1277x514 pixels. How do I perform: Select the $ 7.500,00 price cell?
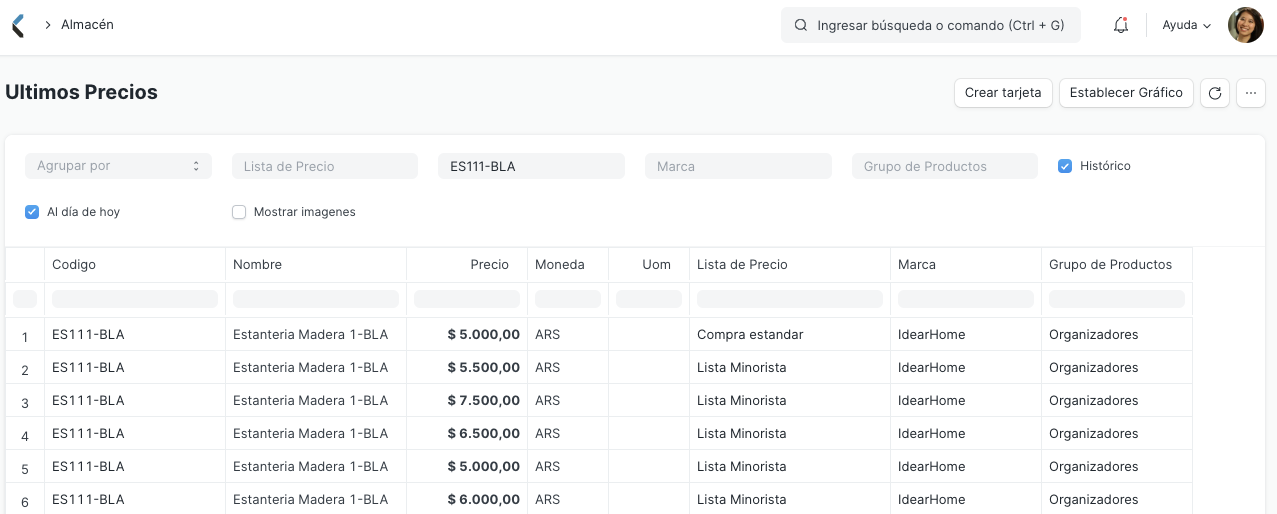coord(467,400)
